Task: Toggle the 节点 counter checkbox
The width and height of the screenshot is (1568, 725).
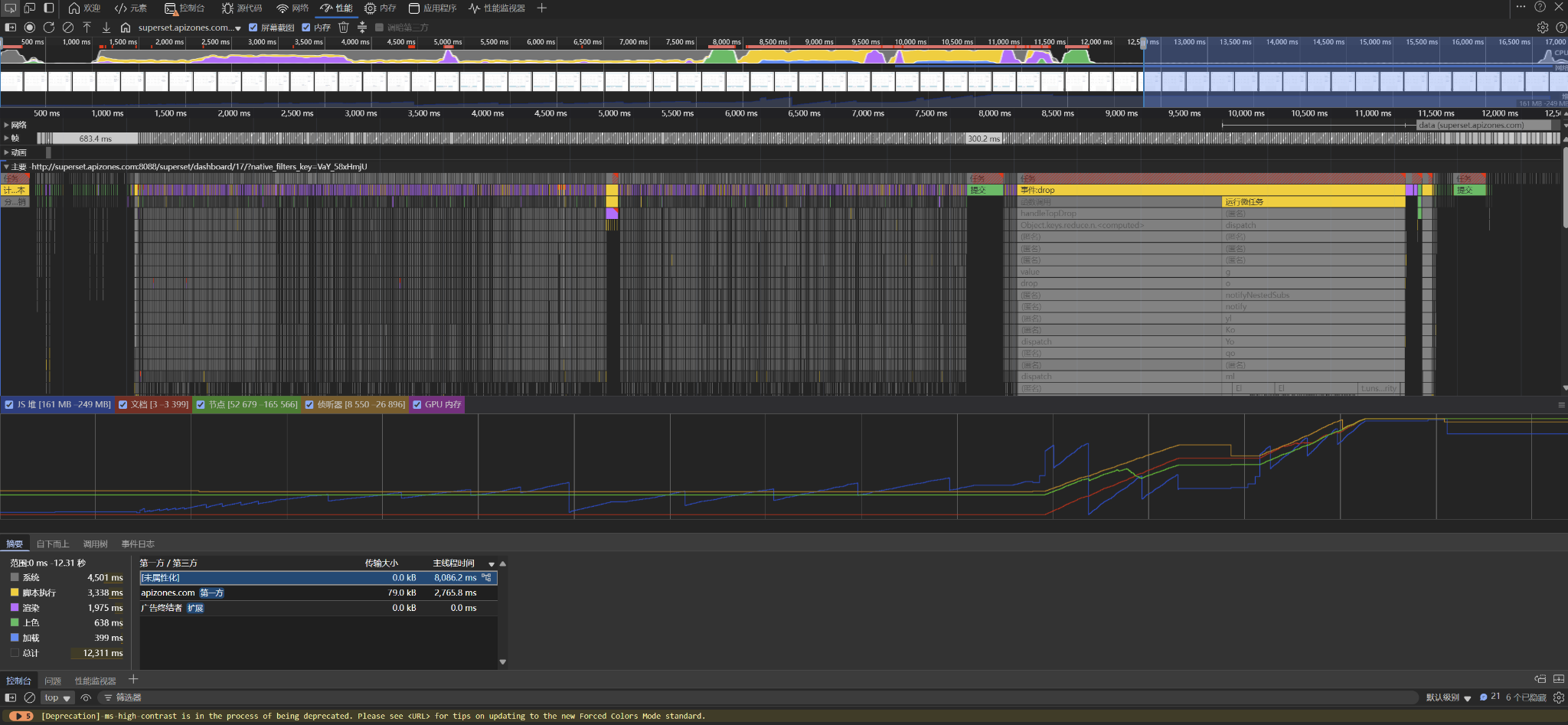Action: point(201,404)
